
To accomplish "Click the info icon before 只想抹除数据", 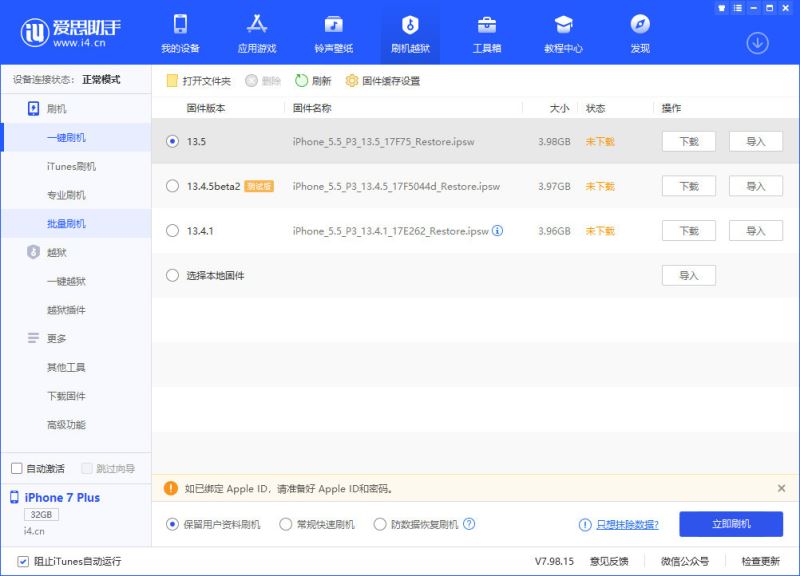I will click(x=585, y=524).
